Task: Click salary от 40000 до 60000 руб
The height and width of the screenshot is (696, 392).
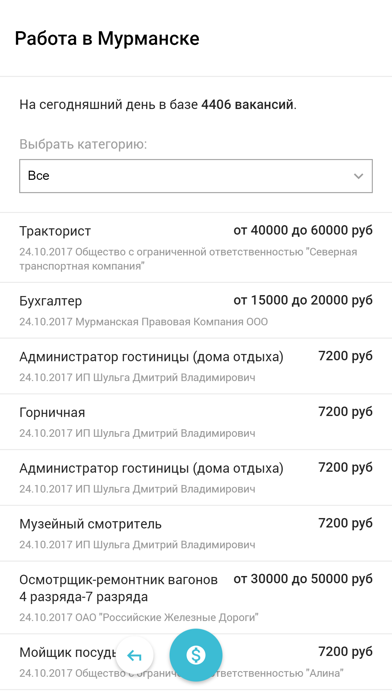Action: click(x=303, y=231)
